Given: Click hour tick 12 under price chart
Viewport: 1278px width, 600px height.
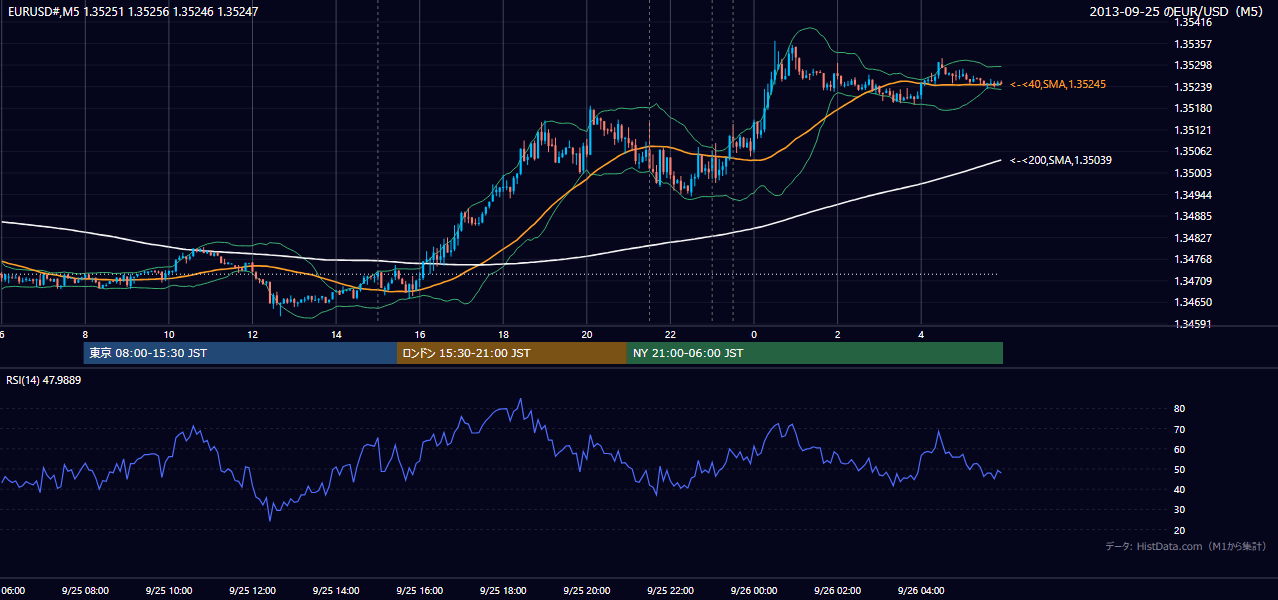Looking at the screenshot, I should point(252,335).
